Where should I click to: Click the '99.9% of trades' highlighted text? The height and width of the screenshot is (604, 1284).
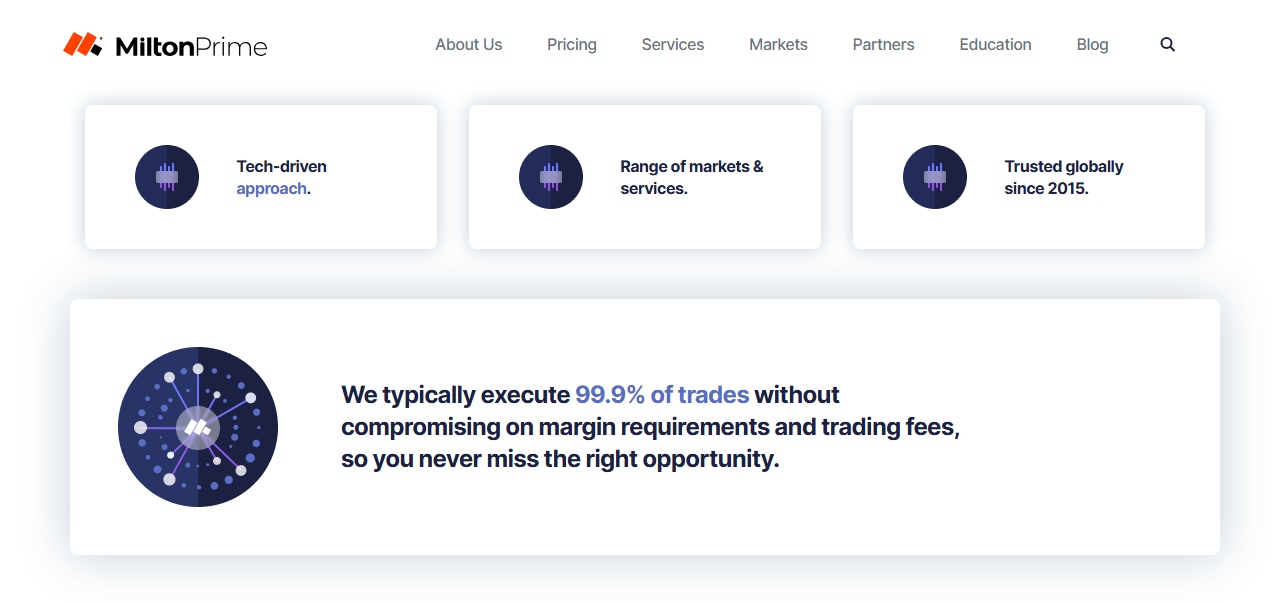[x=662, y=394]
